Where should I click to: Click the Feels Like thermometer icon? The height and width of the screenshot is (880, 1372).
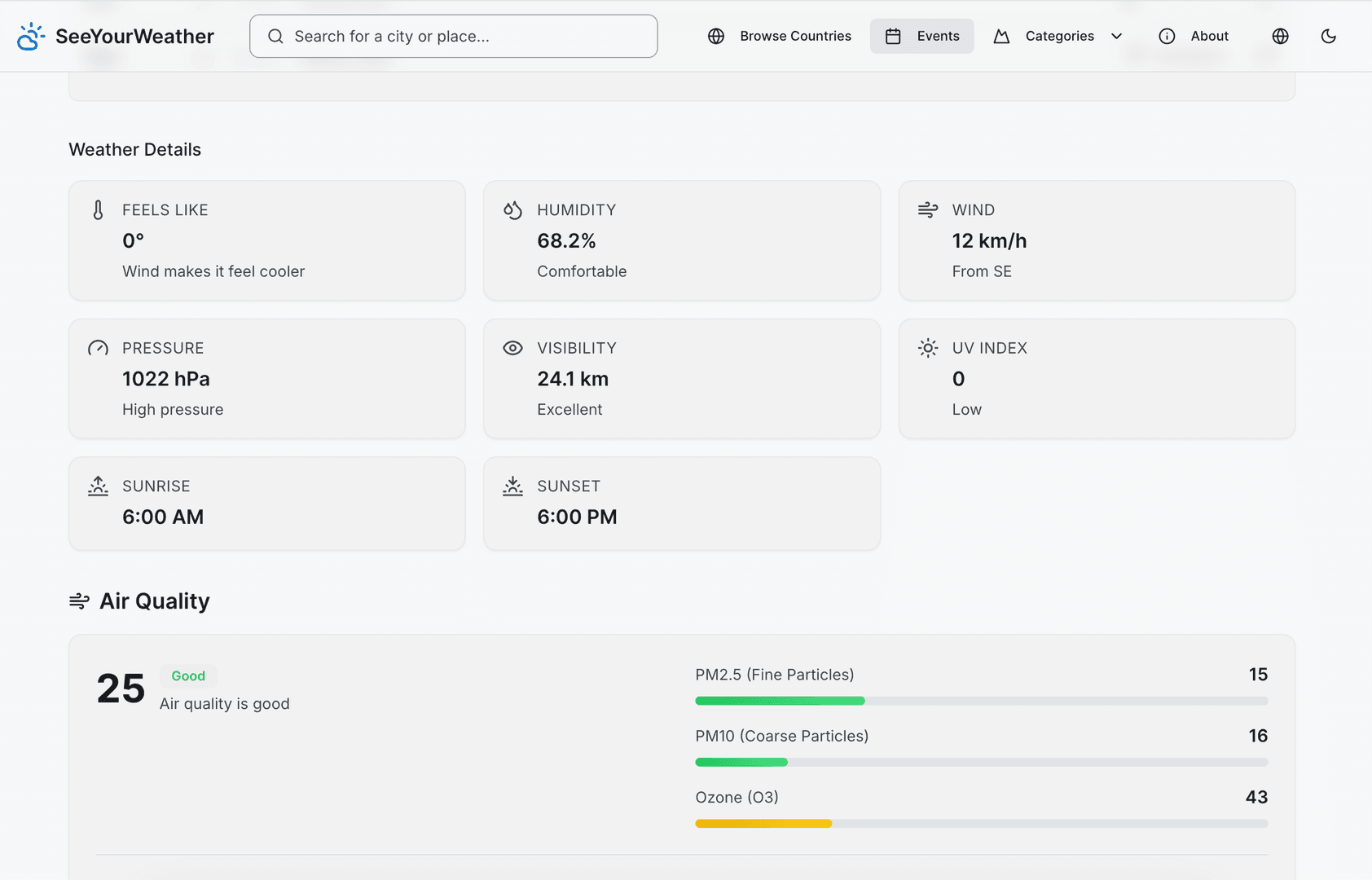(98, 210)
